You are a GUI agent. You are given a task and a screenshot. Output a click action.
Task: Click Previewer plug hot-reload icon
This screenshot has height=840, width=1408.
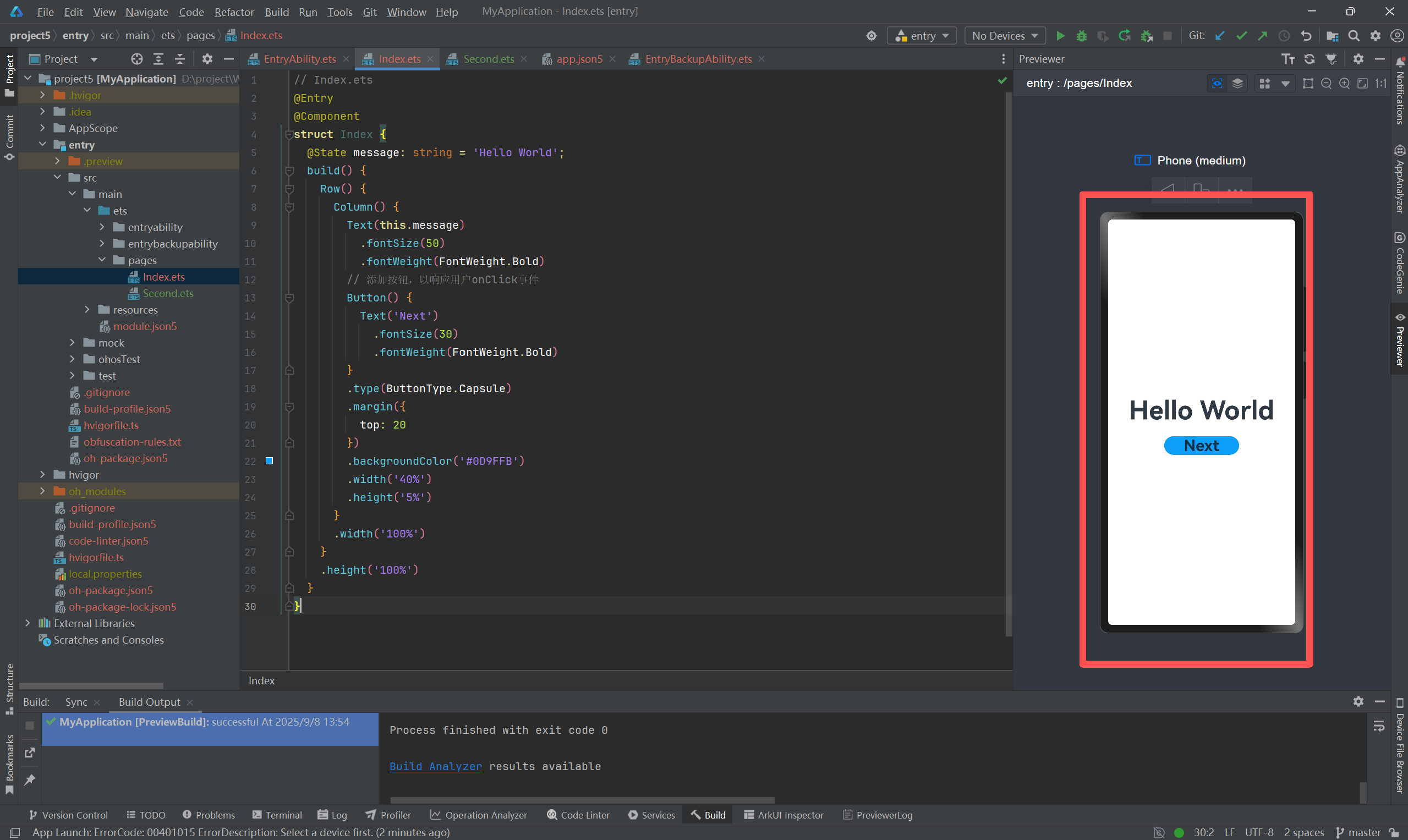(1332, 59)
